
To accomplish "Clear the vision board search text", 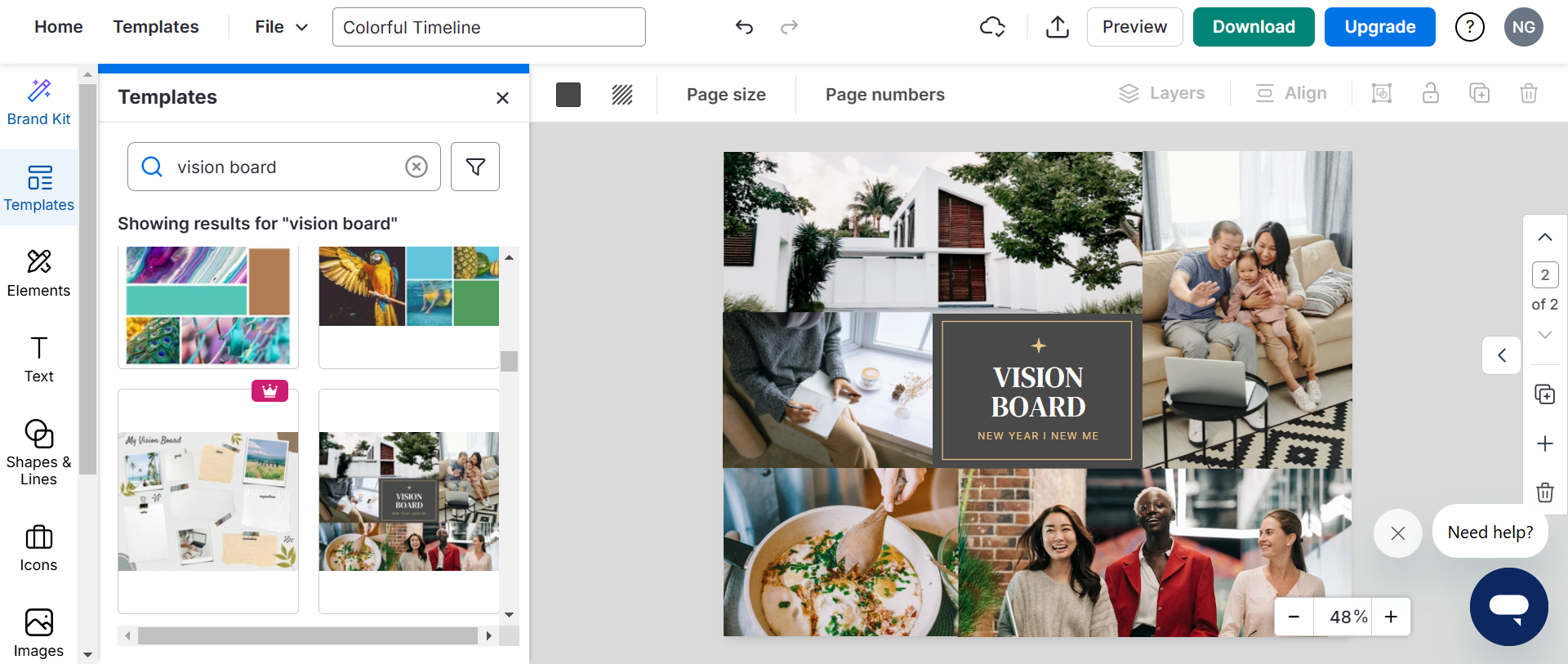I will point(416,167).
